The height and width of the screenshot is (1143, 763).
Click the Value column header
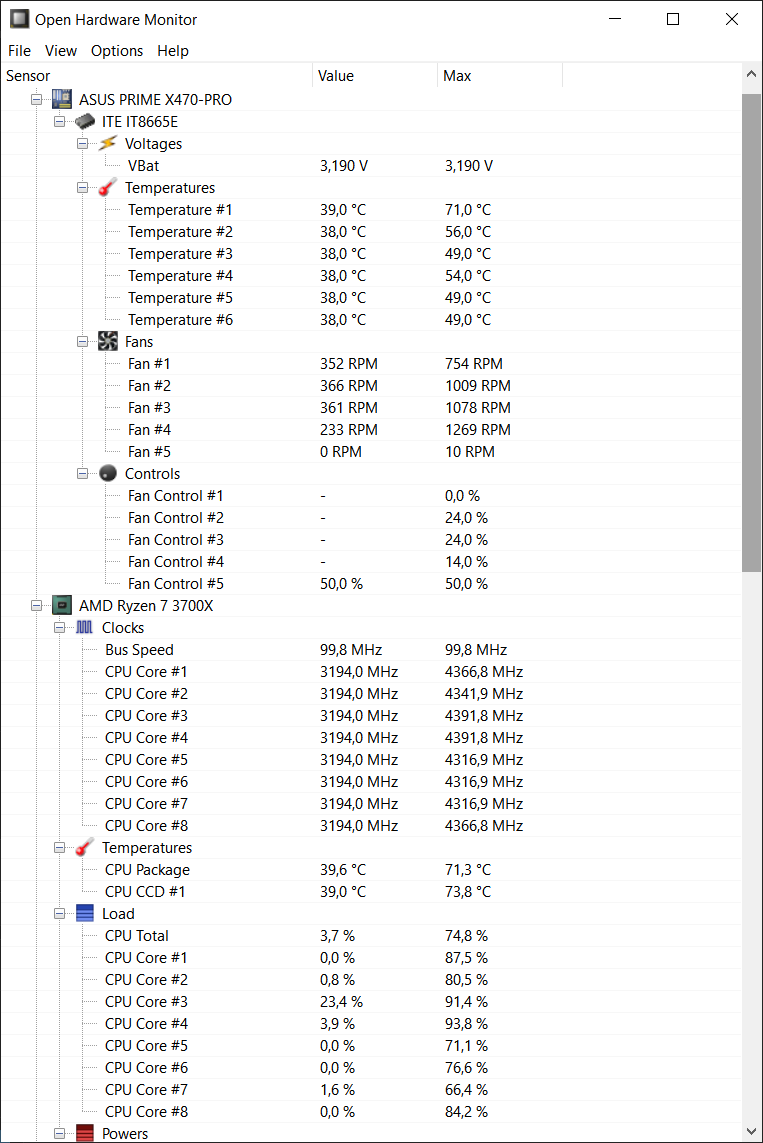tap(375, 75)
